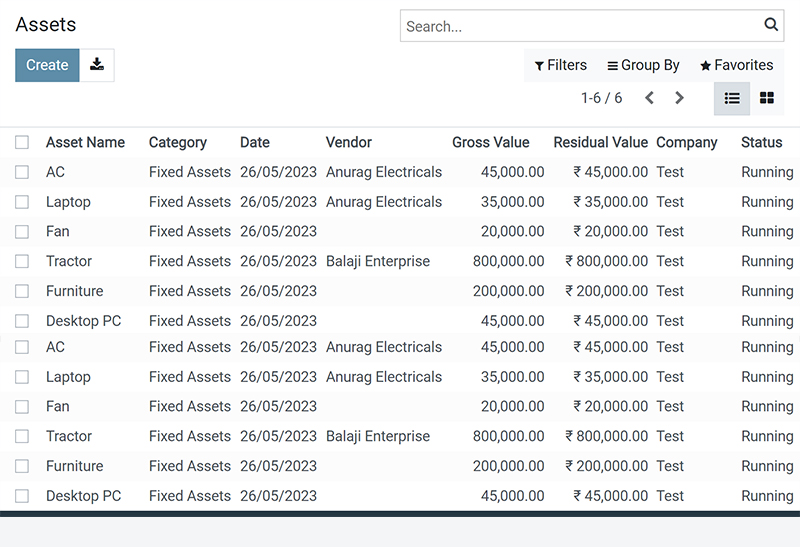Click the import records download icon
This screenshot has width=800, height=547.
(97, 65)
